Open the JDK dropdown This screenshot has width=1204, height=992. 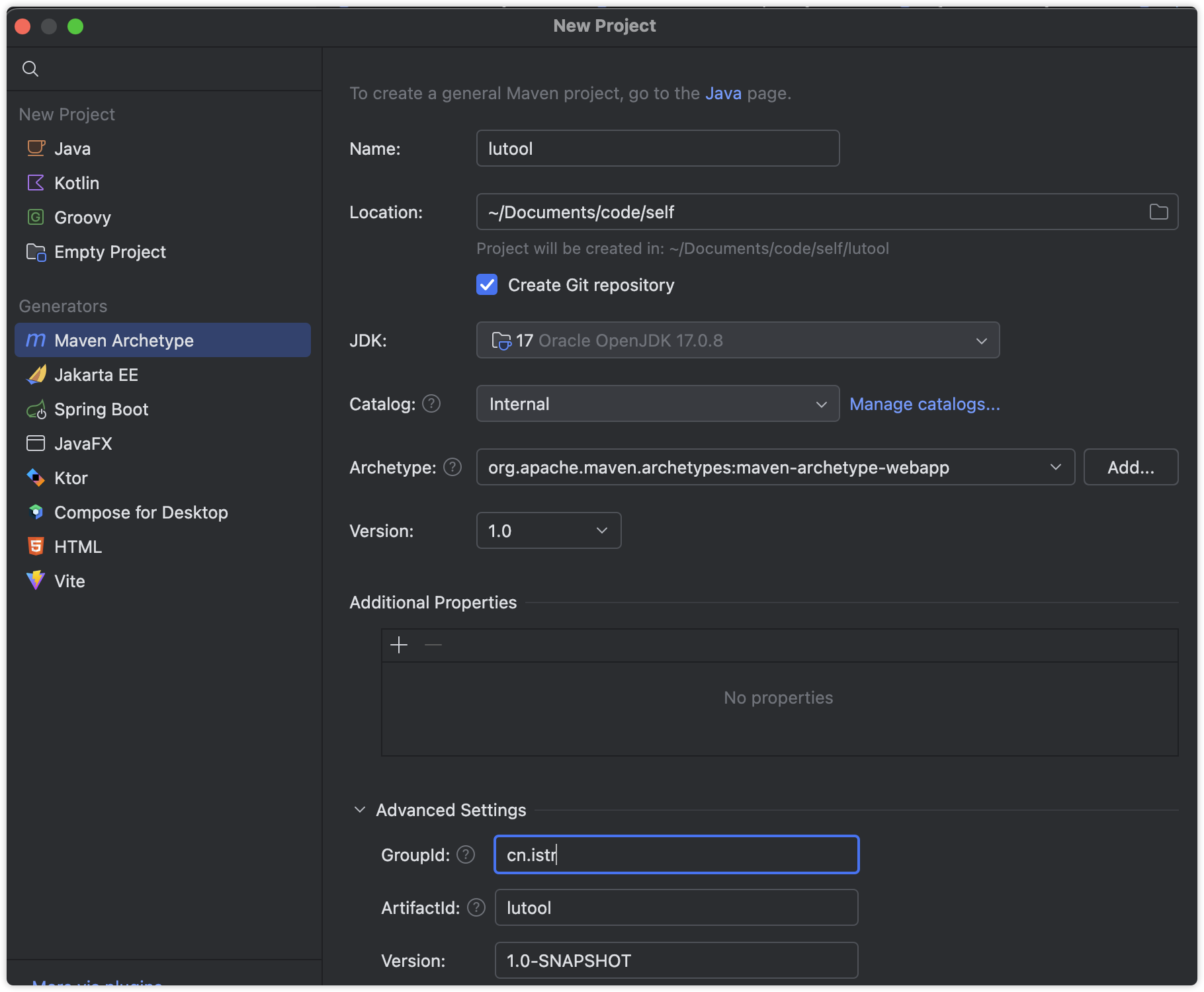[738, 341]
